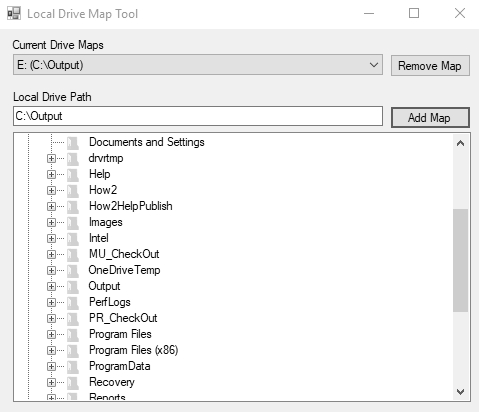Click the folder icon next to Intel
Viewport: 479px width, 412px height.
[73, 238]
